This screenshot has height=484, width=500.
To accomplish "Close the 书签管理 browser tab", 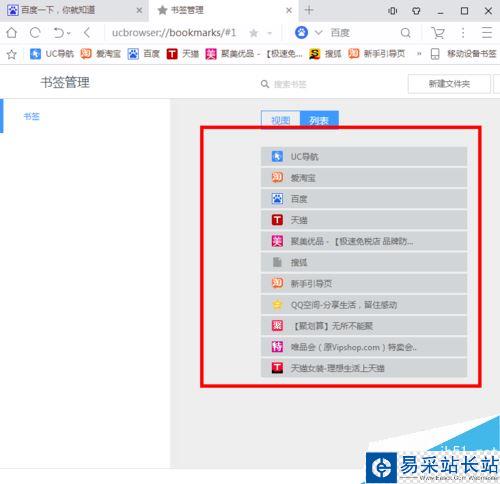I will pyautogui.click(x=289, y=10).
